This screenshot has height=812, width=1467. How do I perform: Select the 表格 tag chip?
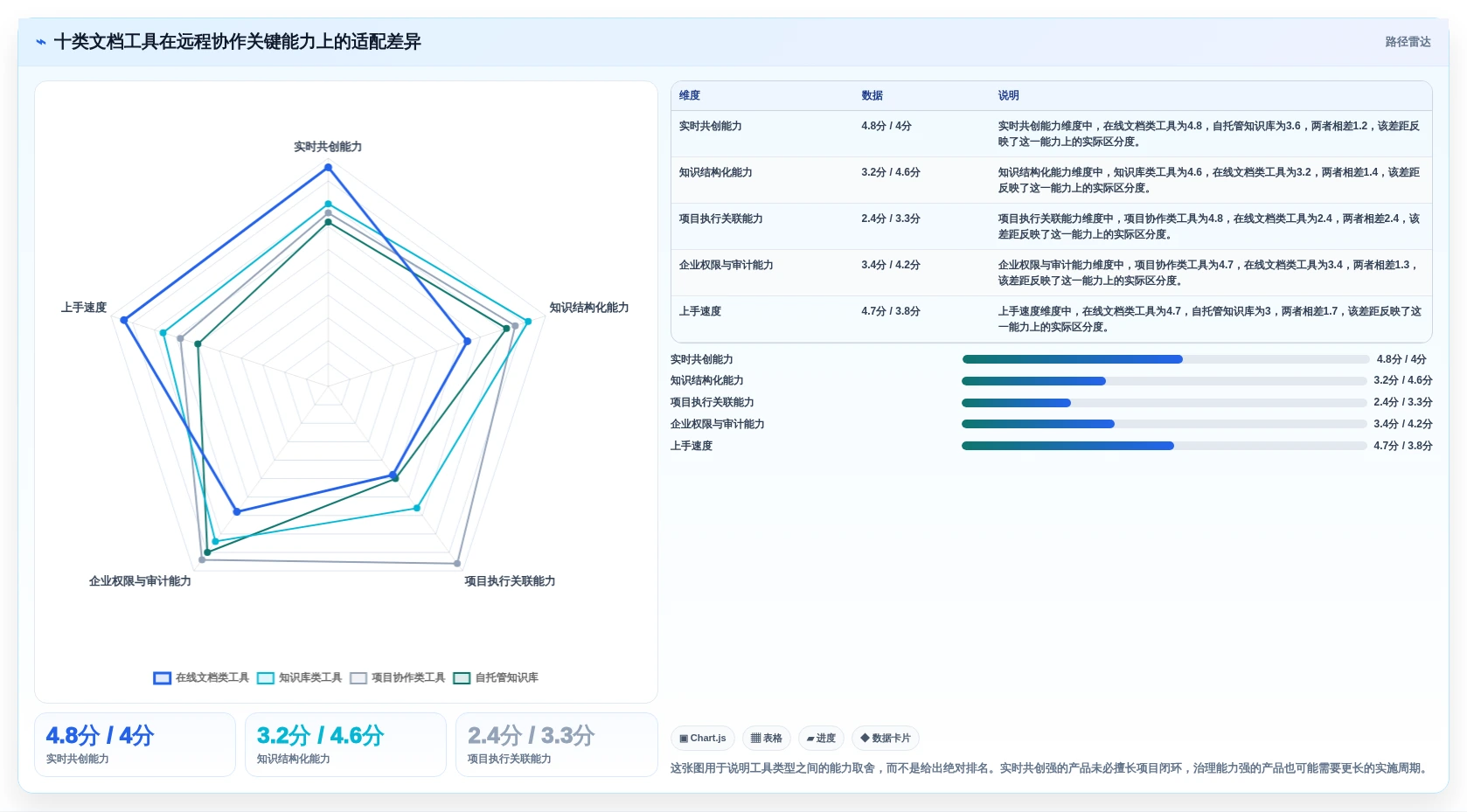(767, 738)
